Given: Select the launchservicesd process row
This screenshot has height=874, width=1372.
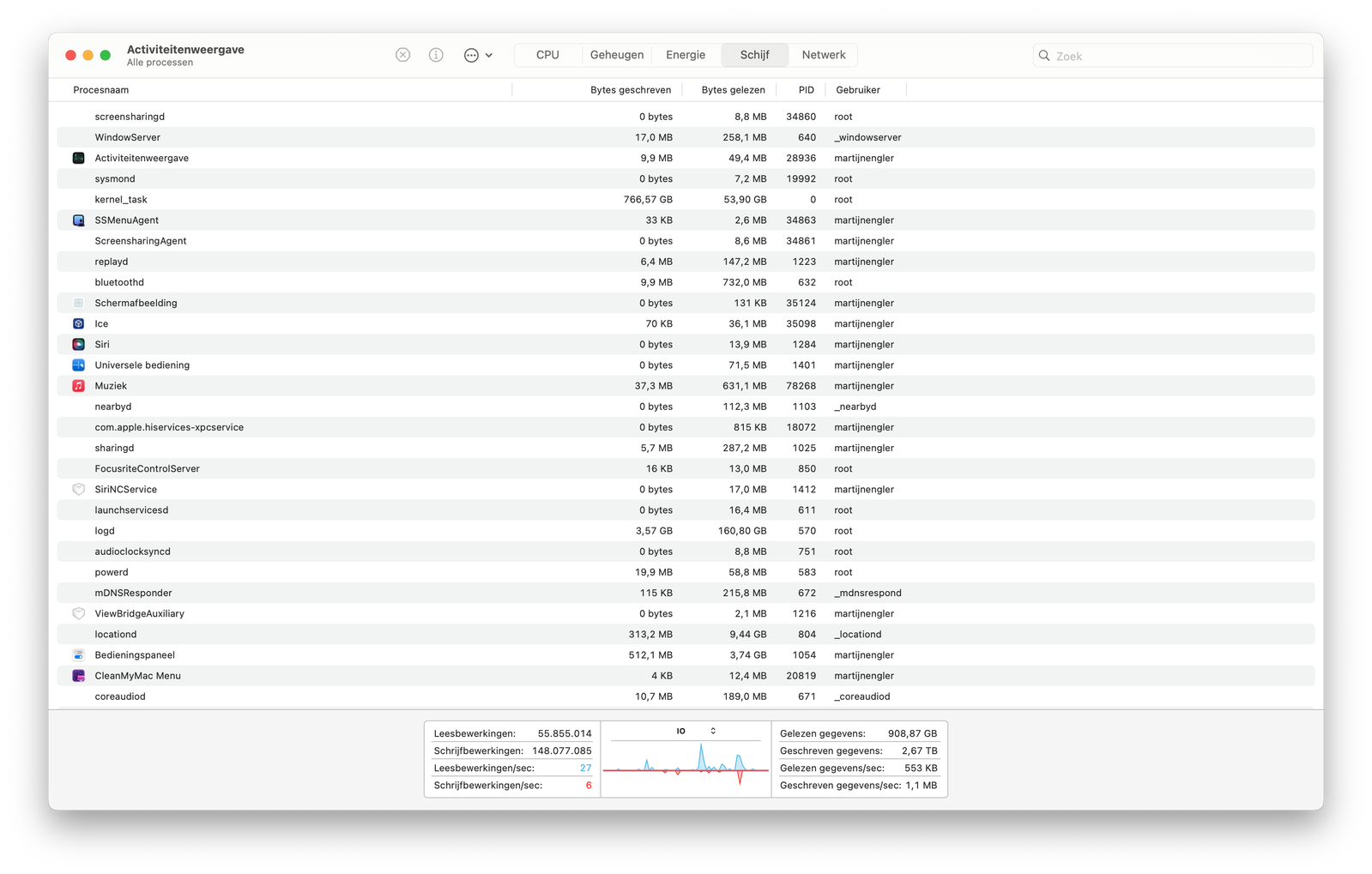Looking at the screenshot, I should pos(686,510).
